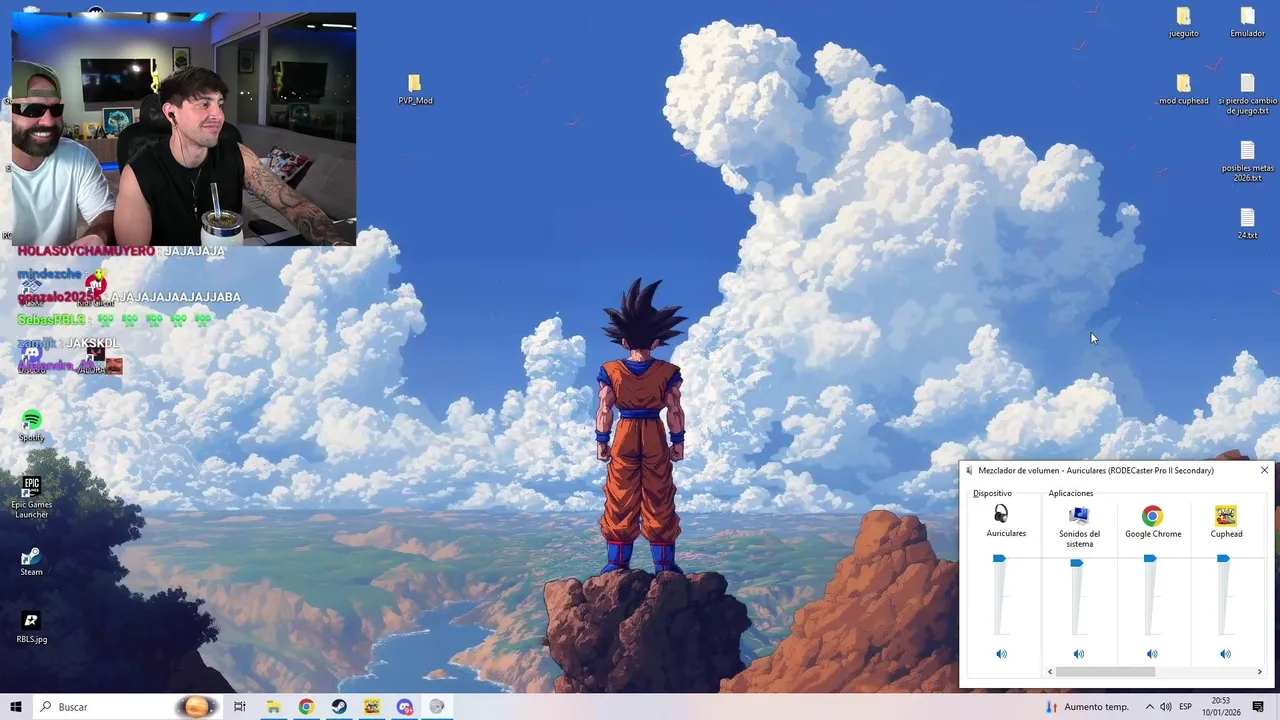The height and width of the screenshot is (720, 1280).
Task: Click Google Chrome icon in volume mixer
Action: pyautogui.click(x=1152, y=516)
